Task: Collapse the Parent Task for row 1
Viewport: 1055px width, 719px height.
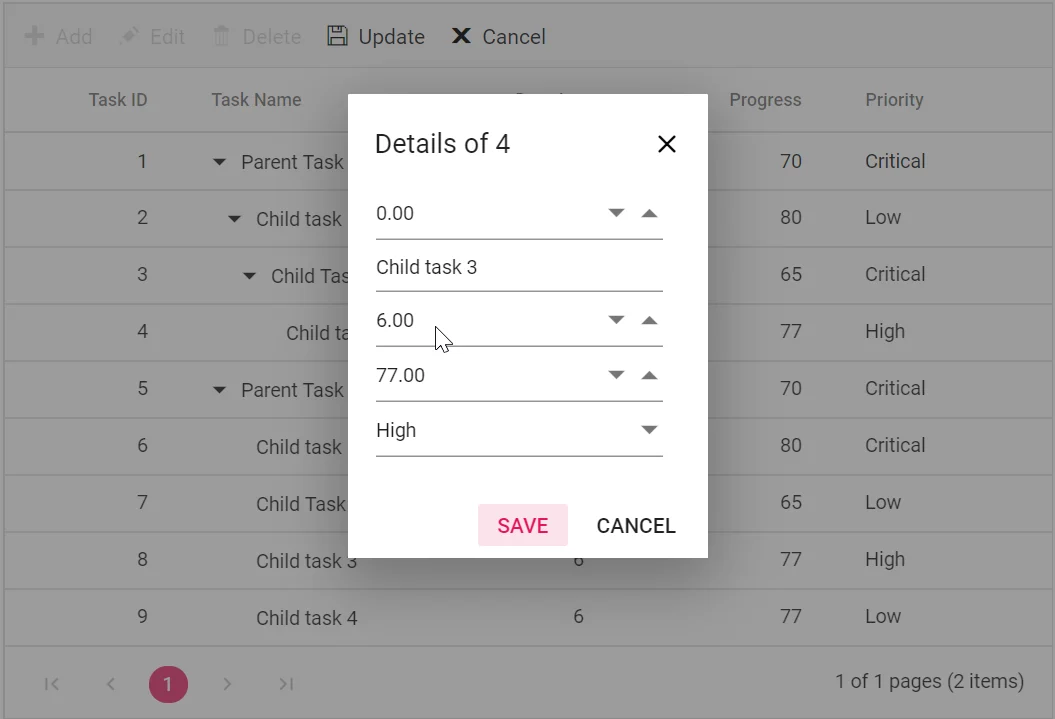Action: pyautogui.click(x=219, y=161)
